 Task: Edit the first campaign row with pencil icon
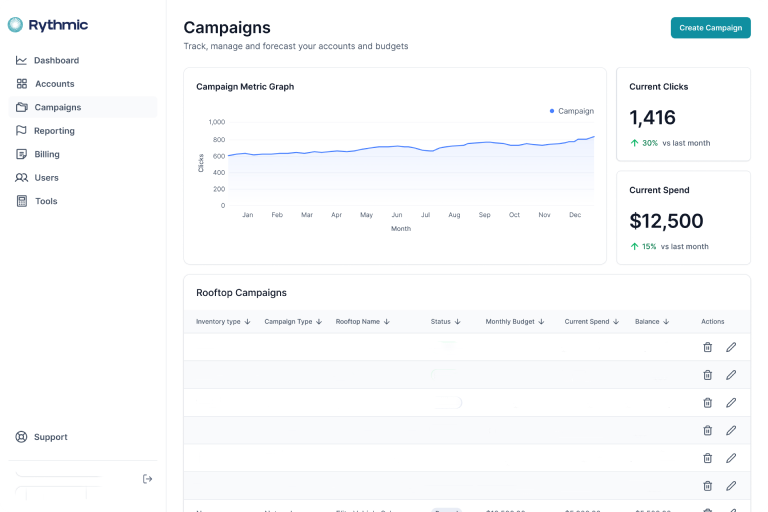[x=731, y=347]
